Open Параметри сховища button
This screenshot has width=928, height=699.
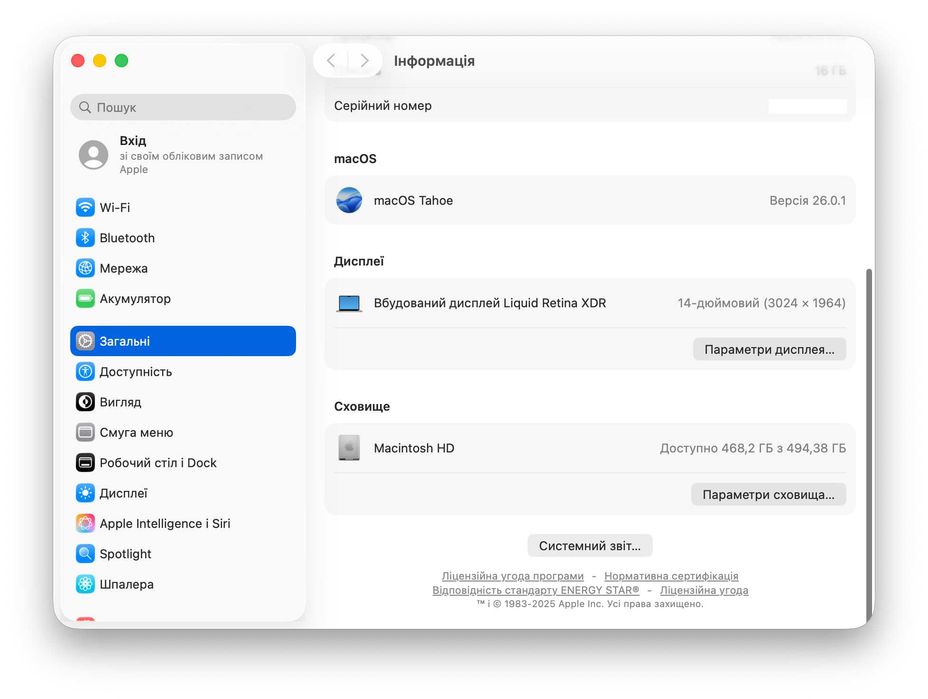tap(768, 494)
